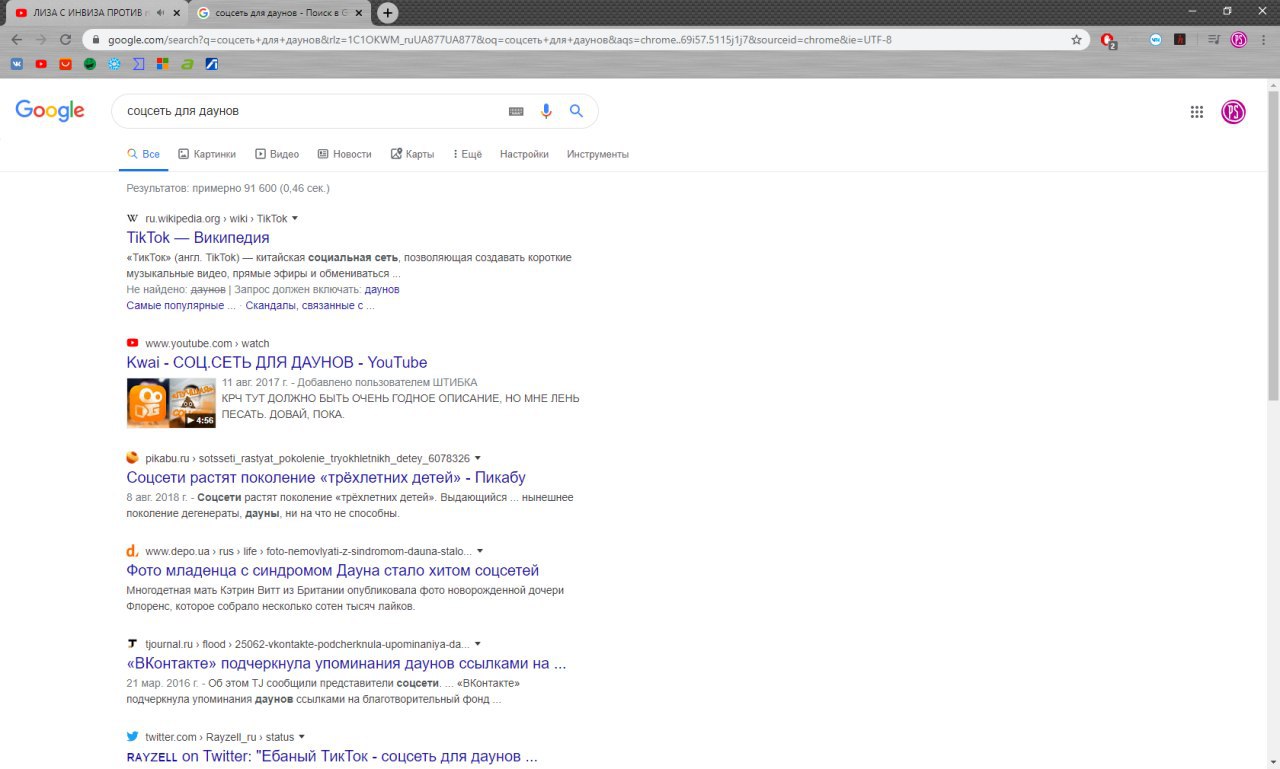Open the red adblock extension with badge 2
Image resolution: width=1280 pixels, height=769 pixels.
1108,41
